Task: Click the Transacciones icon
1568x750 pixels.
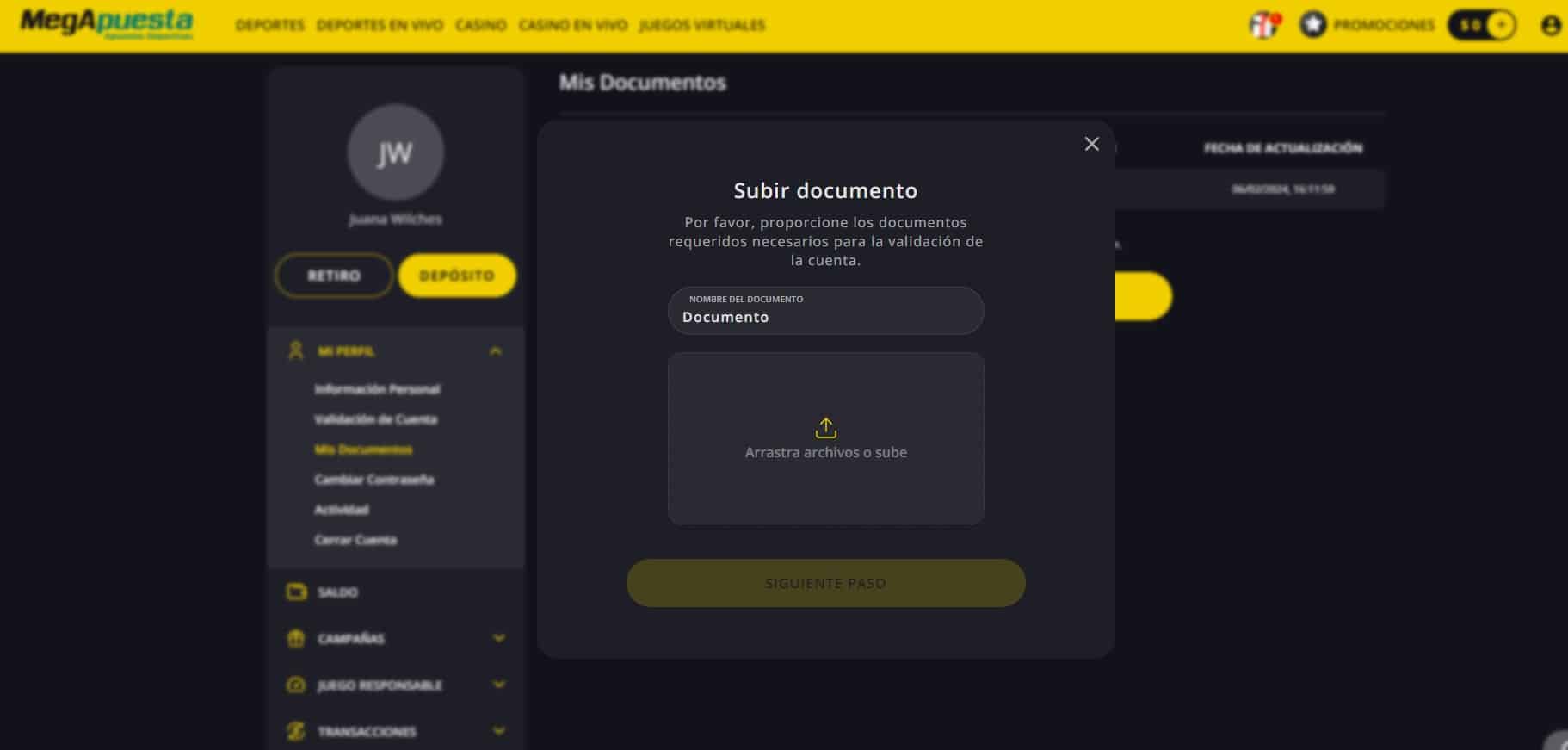Action: [296, 731]
